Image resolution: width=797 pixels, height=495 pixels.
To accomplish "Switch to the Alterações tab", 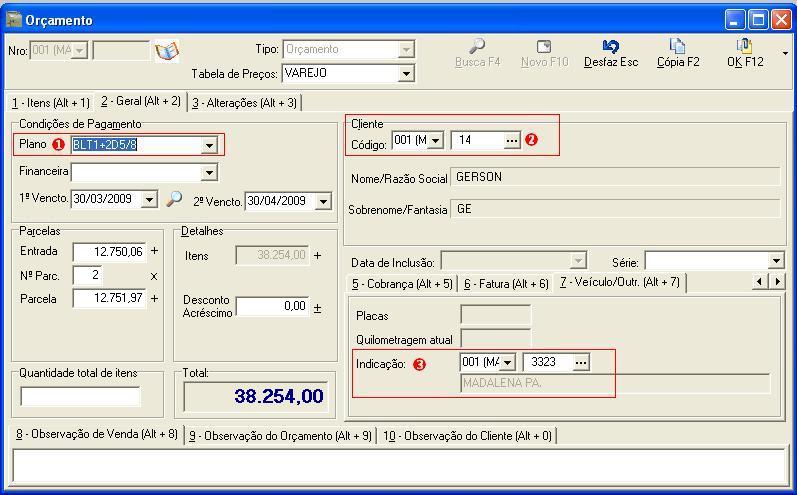I will click(244, 102).
